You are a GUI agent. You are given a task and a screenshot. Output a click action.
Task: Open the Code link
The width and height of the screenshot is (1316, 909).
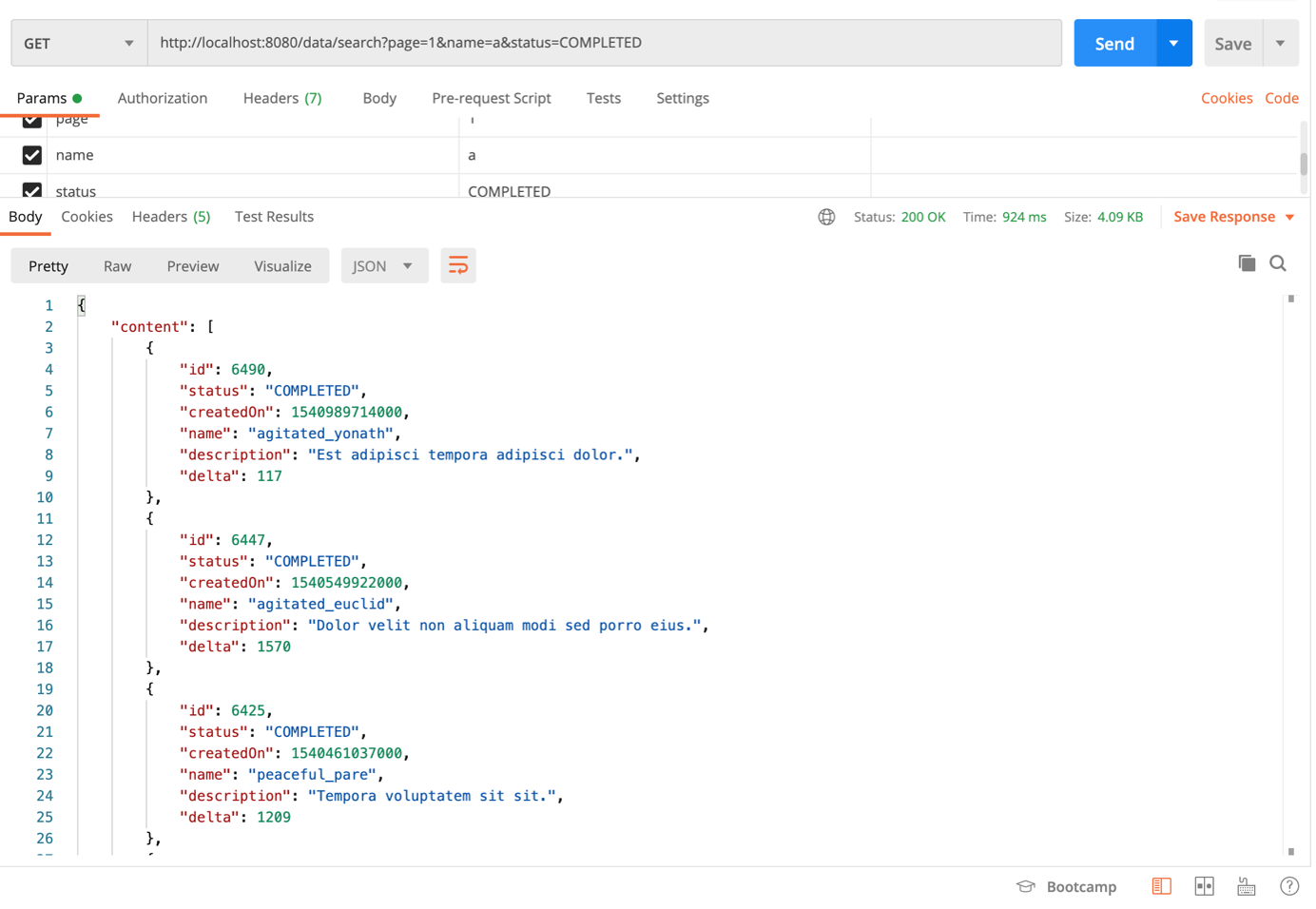click(1282, 98)
